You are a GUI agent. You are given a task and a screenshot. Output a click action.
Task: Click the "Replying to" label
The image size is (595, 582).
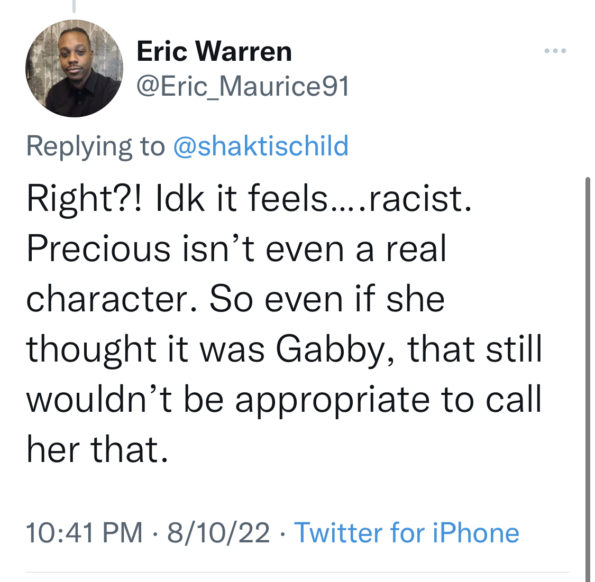point(95,146)
